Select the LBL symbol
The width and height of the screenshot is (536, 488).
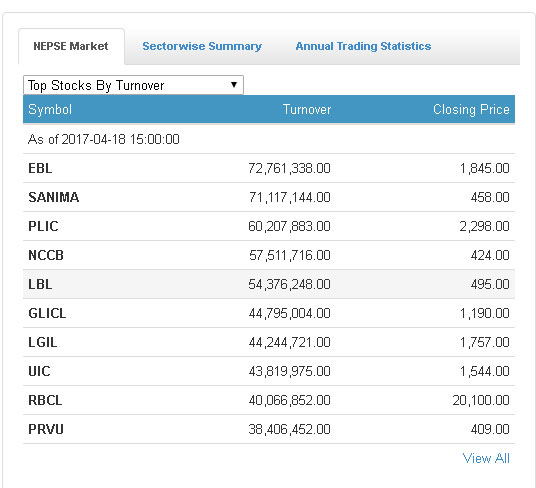(x=40, y=284)
